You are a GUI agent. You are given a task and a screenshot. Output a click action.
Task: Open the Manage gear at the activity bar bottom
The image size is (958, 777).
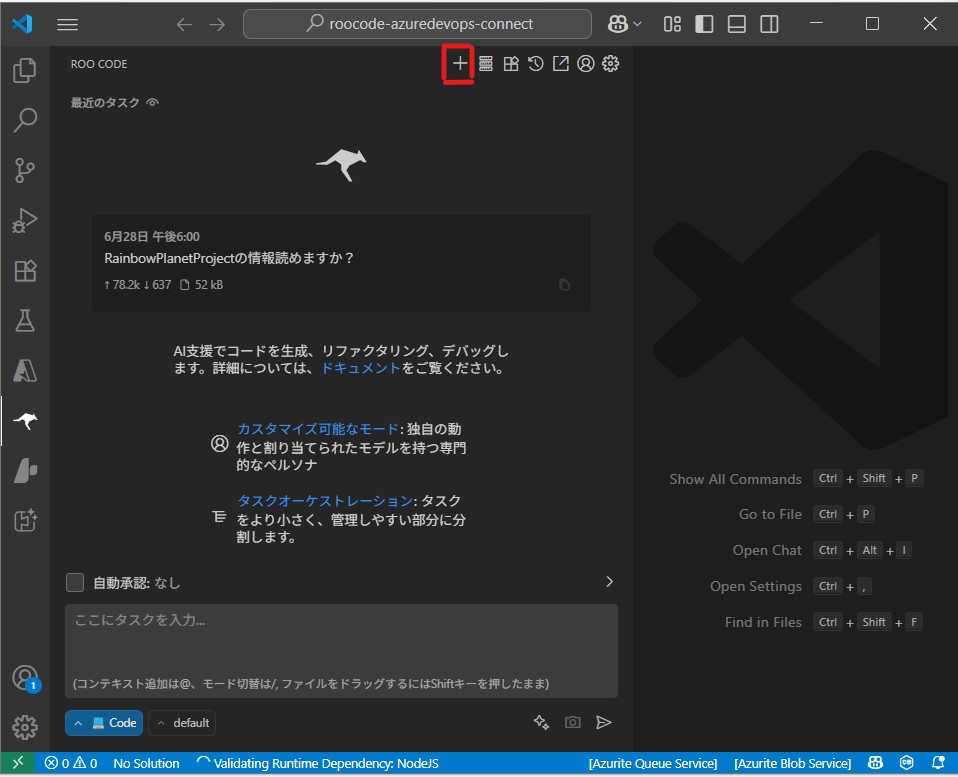tap(25, 728)
